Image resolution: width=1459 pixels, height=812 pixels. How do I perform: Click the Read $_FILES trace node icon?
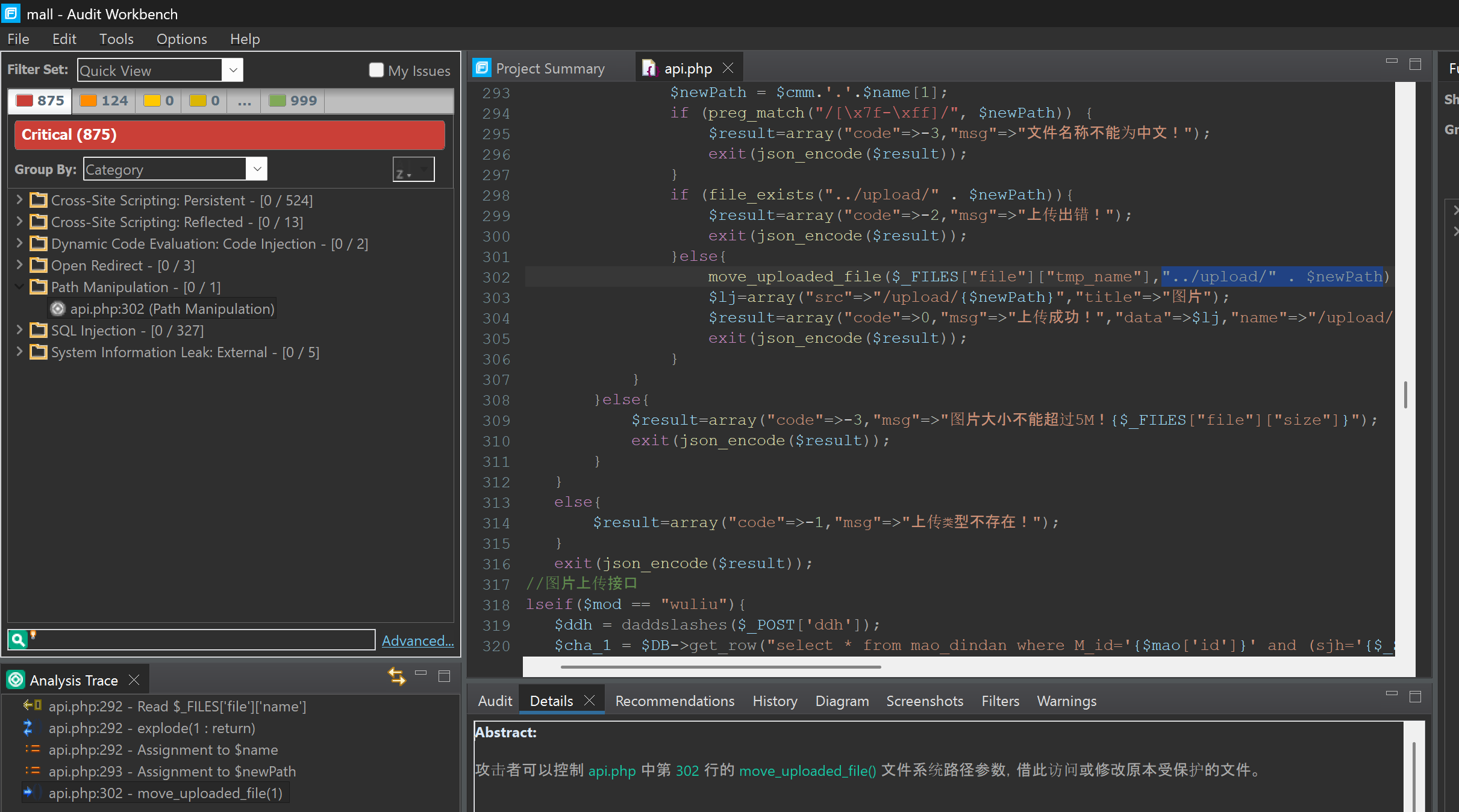(32, 705)
